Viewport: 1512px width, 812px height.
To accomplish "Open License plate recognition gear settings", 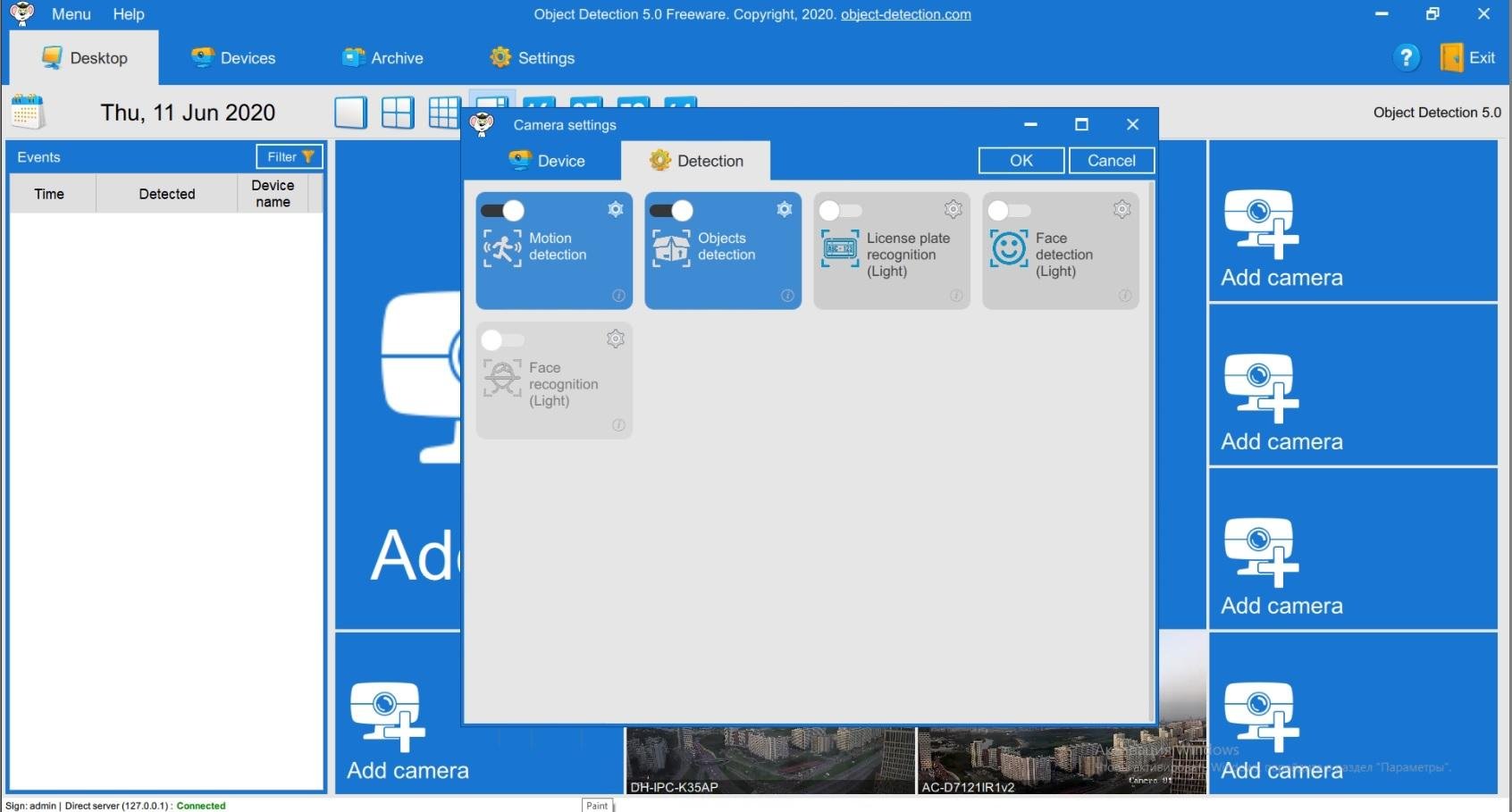I will point(953,209).
